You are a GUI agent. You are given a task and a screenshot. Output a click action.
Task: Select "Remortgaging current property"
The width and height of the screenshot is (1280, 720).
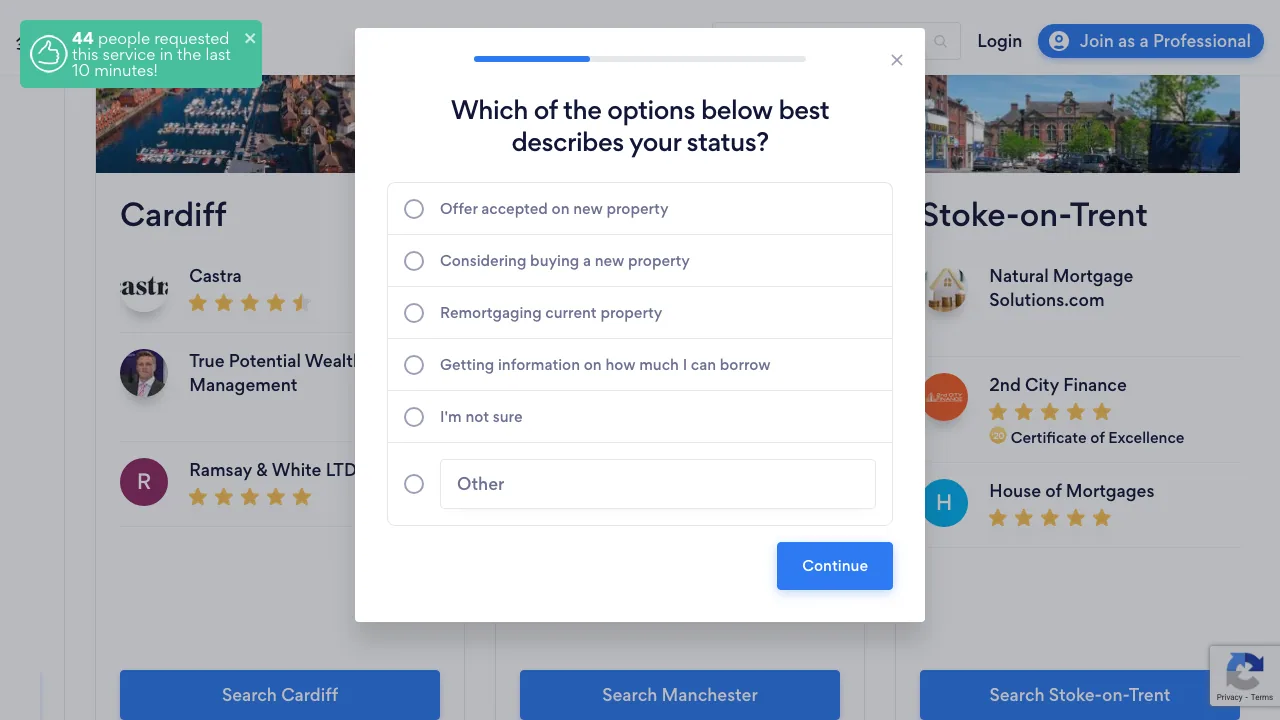[414, 313]
